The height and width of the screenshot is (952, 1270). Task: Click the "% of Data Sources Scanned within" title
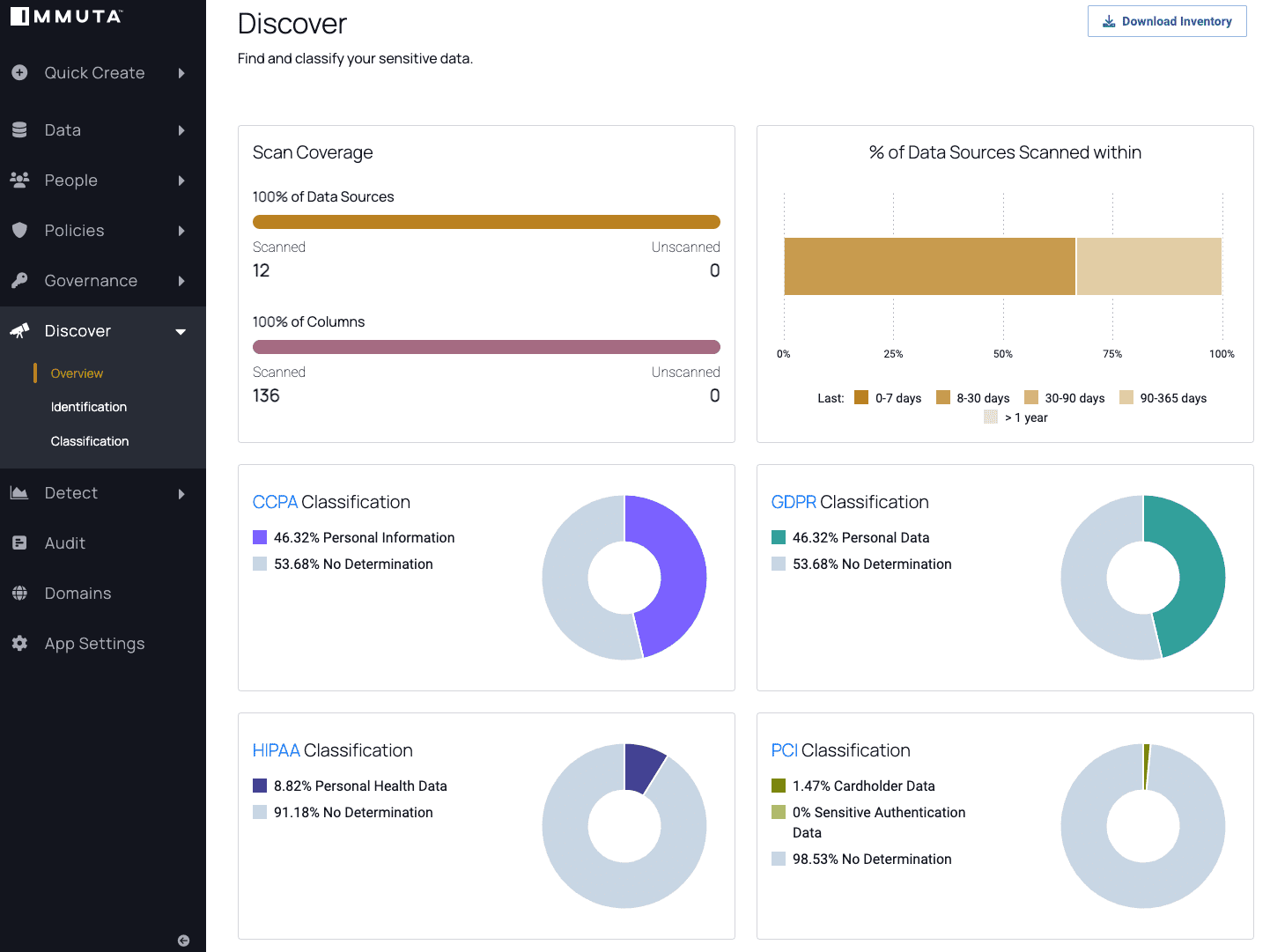point(1005,152)
